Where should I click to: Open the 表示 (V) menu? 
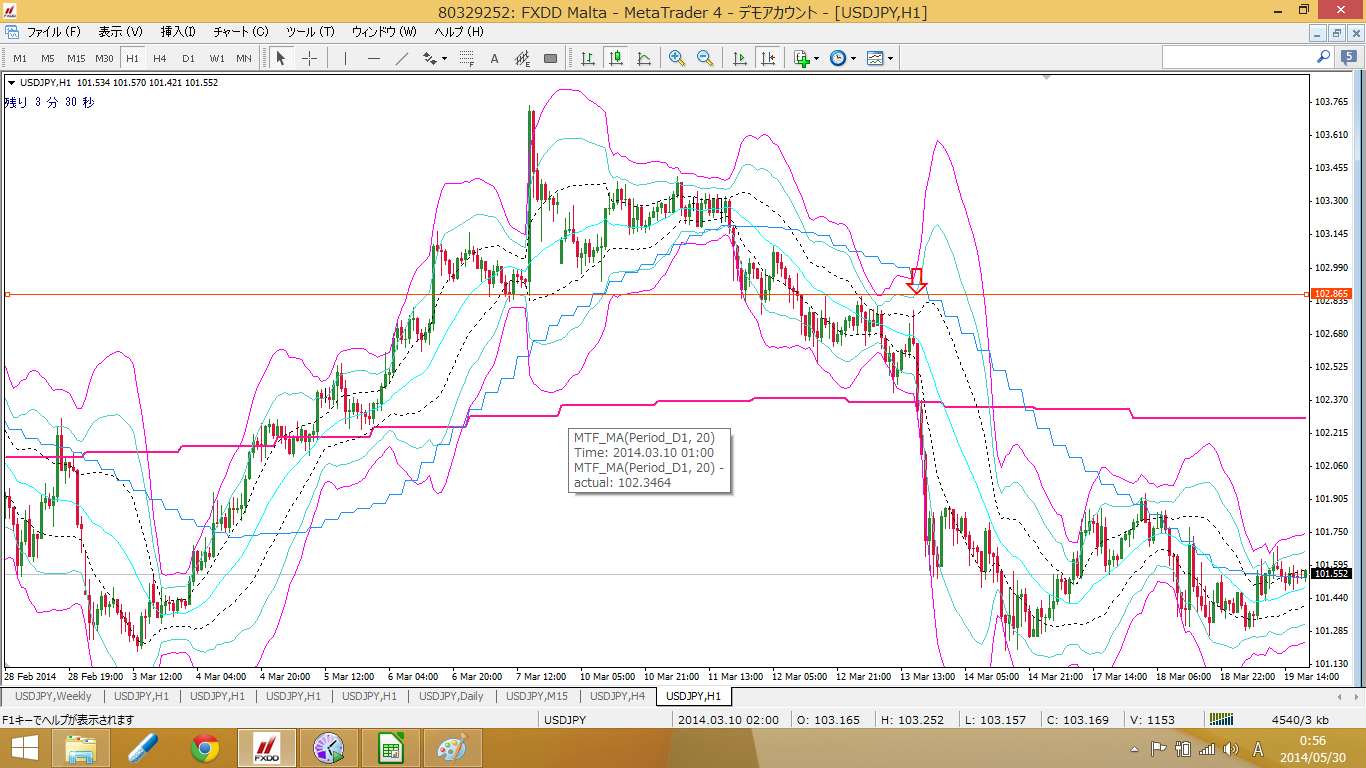pyautogui.click(x=120, y=32)
